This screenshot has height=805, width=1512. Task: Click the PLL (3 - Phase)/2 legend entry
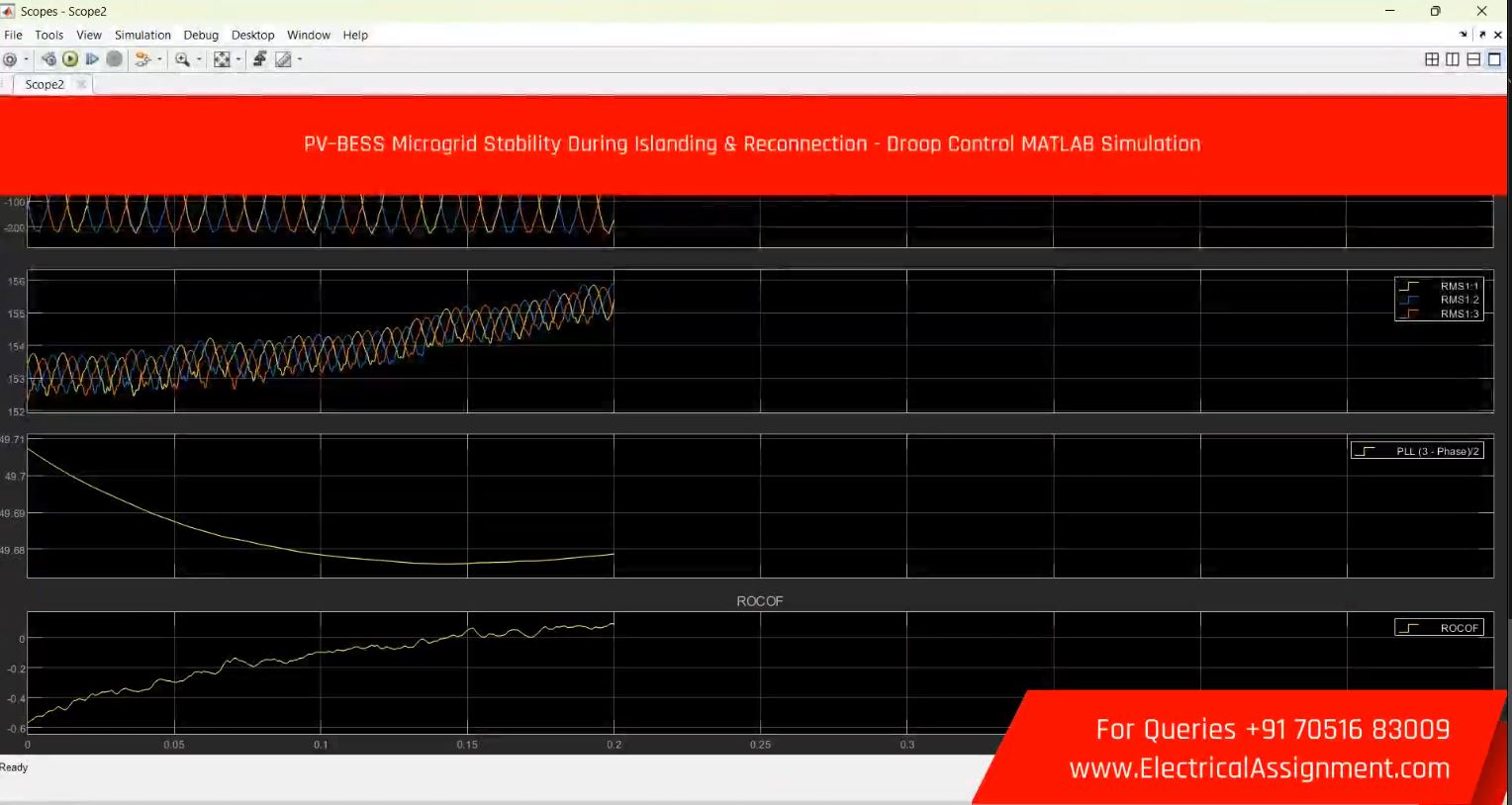[1417, 451]
